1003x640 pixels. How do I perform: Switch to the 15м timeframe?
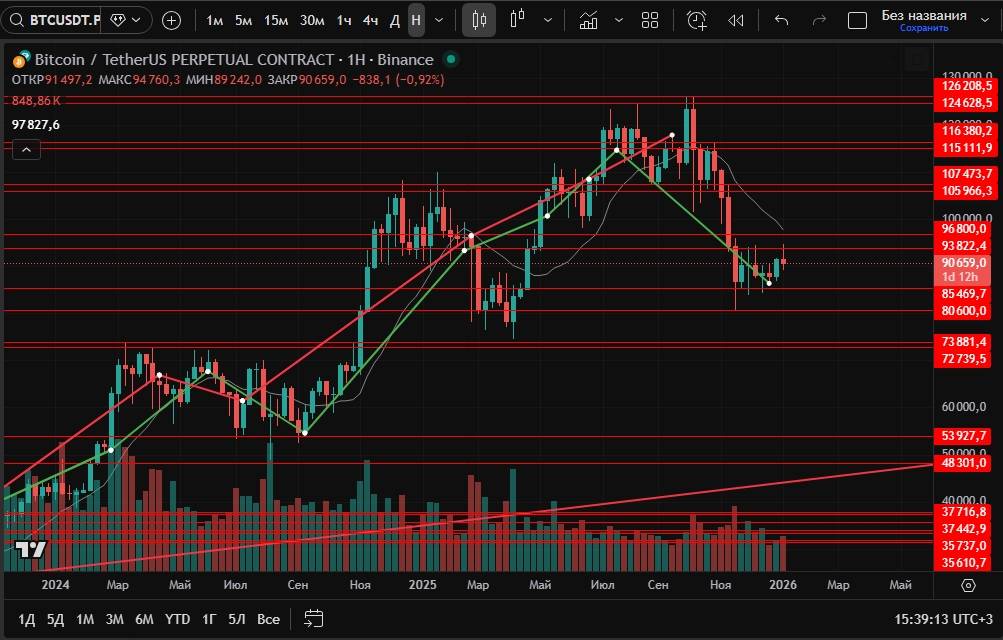pos(276,20)
